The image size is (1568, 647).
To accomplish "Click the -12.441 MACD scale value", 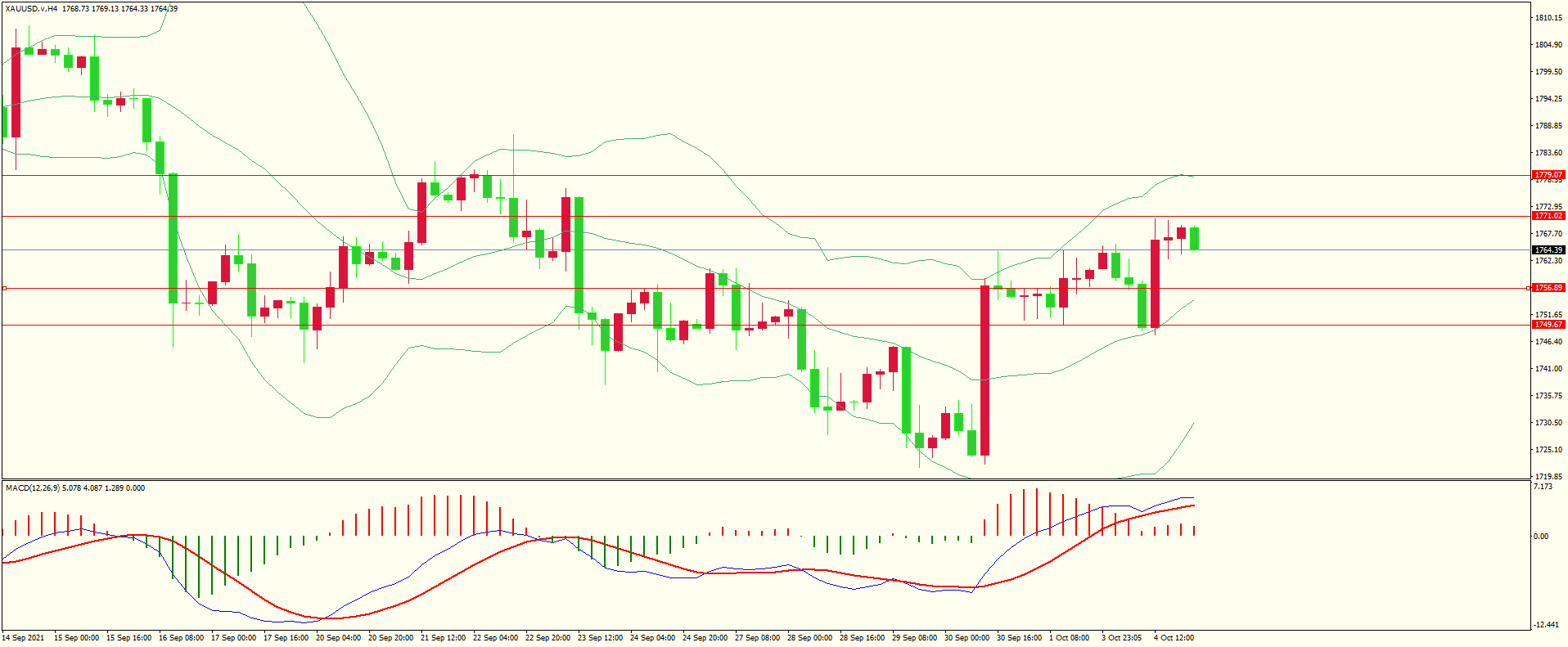I will pyautogui.click(x=1546, y=625).
